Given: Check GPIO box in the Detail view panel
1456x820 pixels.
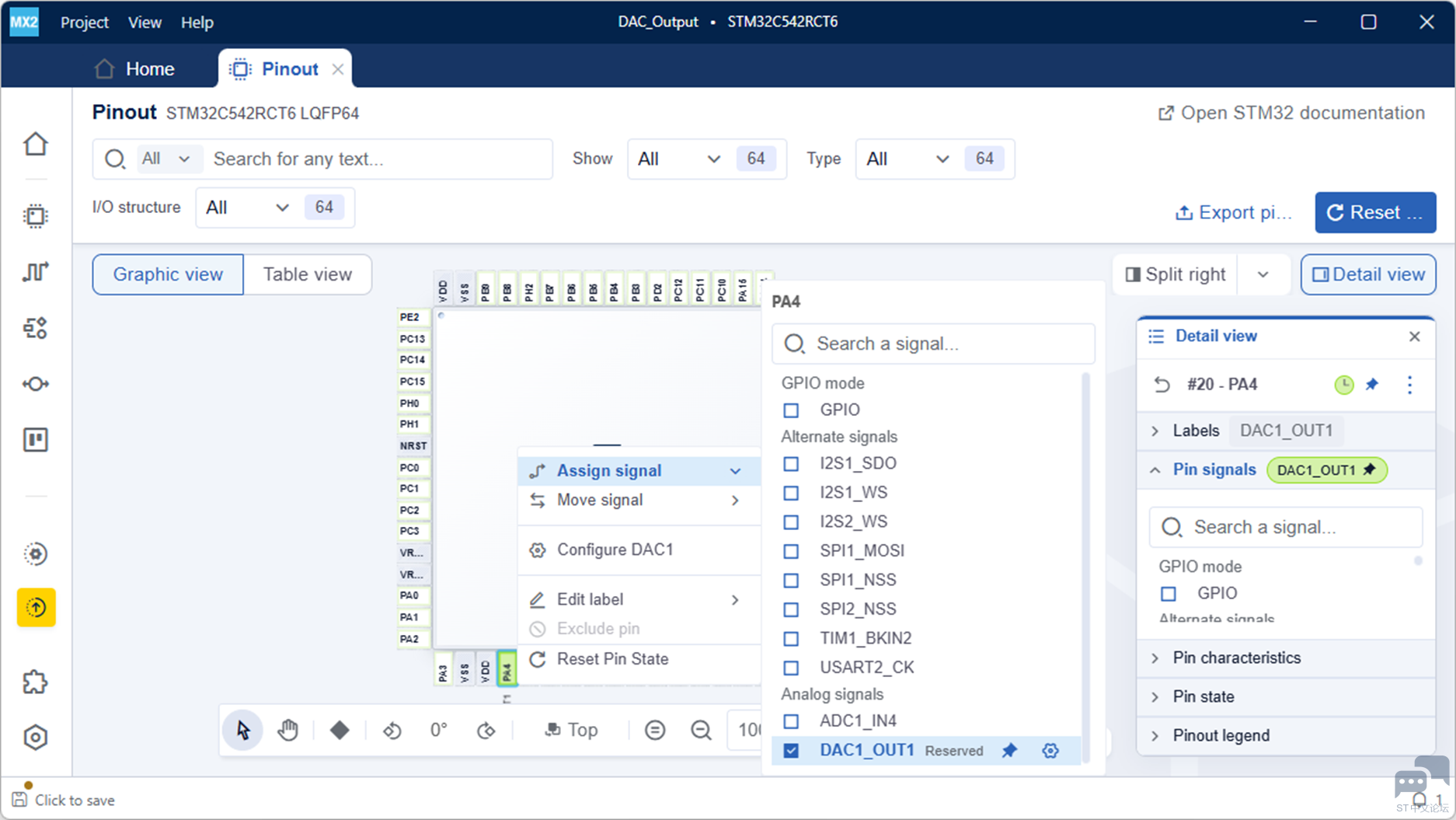Looking at the screenshot, I should pos(1169,594).
